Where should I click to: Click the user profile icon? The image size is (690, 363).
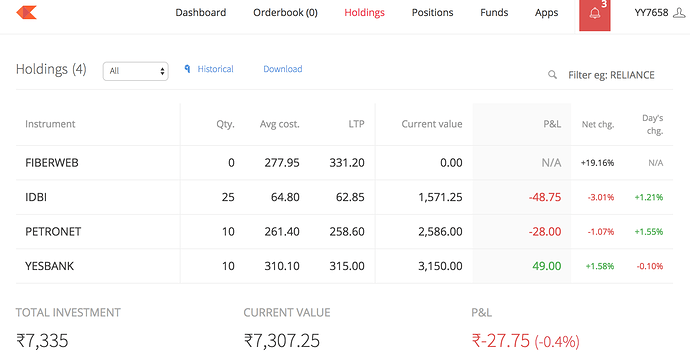click(679, 13)
